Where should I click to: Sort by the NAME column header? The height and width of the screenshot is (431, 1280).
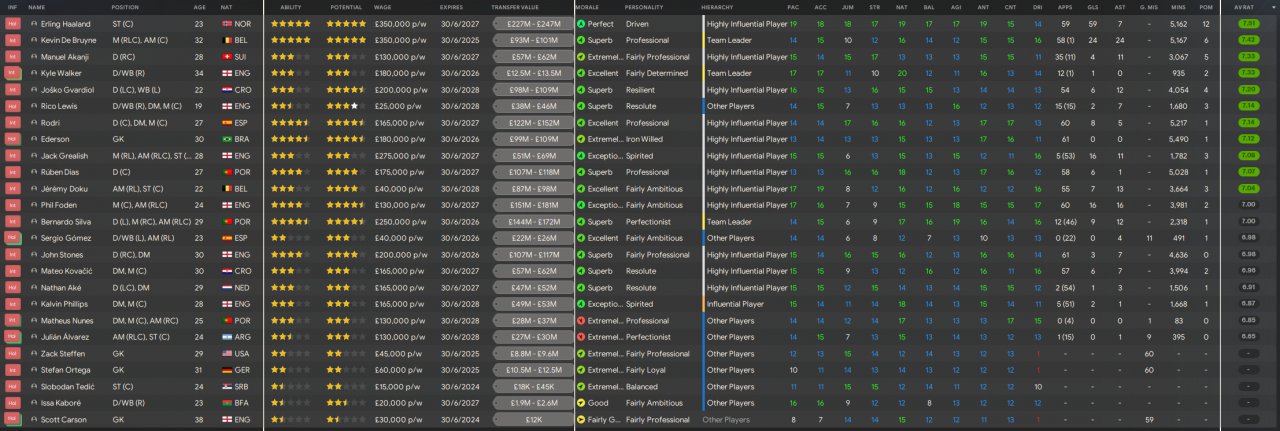[x=37, y=7]
